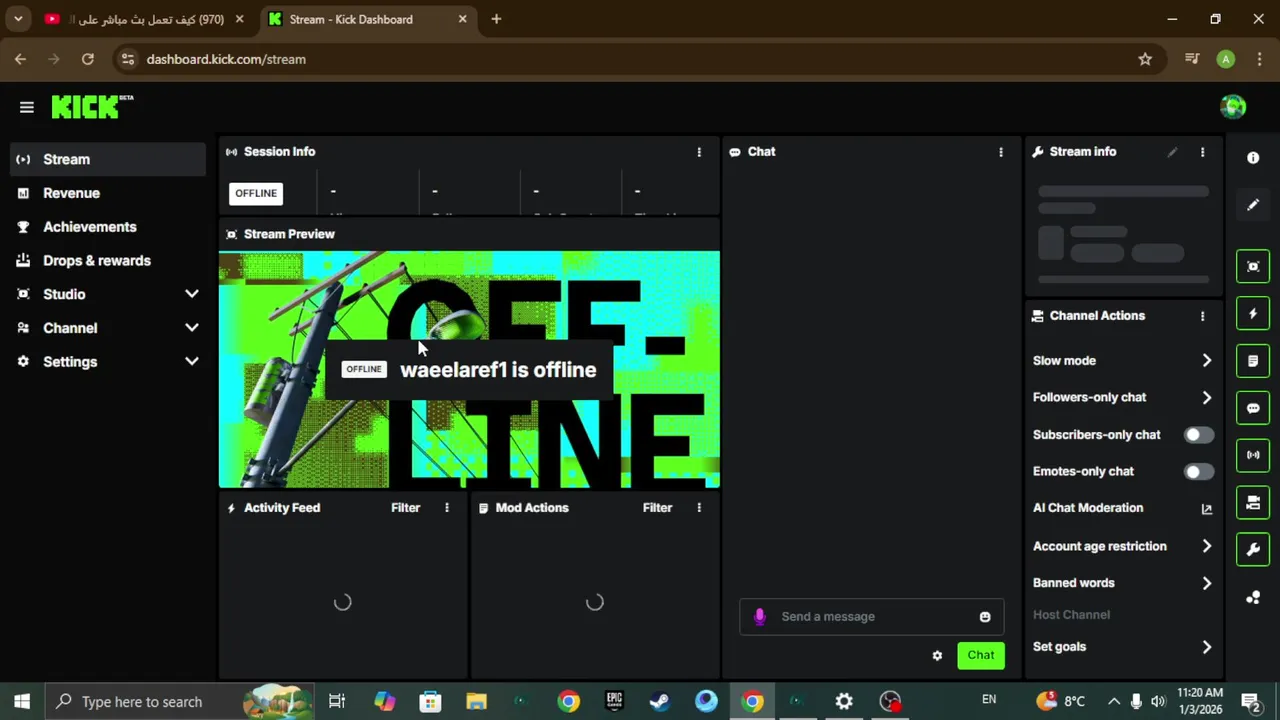Open Activity Feed three-dot options
The width and height of the screenshot is (1280, 720).
(447, 508)
